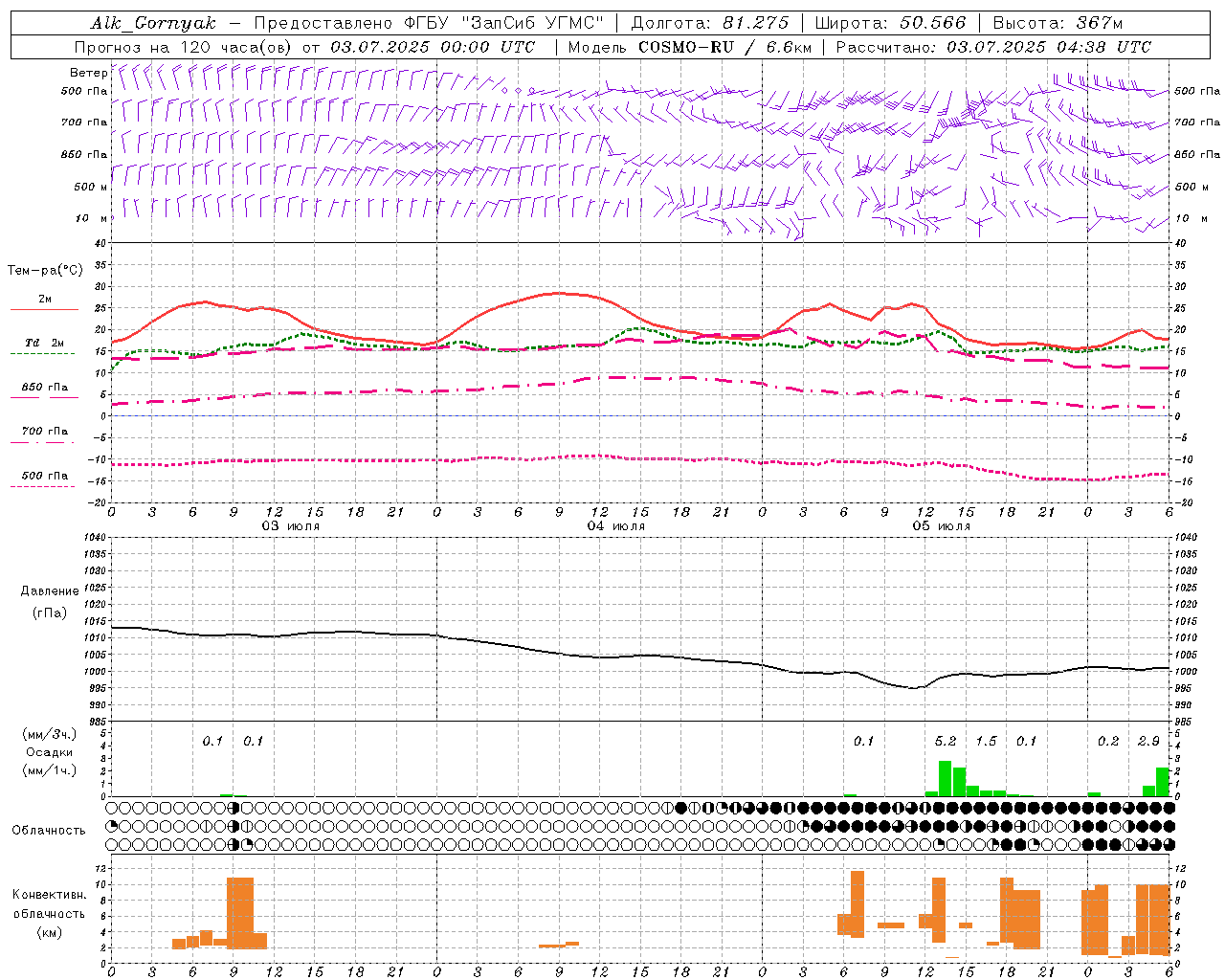
Task: Click the model name COSMO-RU / 6.6км
Action: pyautogui.click(x=727, y=47)
